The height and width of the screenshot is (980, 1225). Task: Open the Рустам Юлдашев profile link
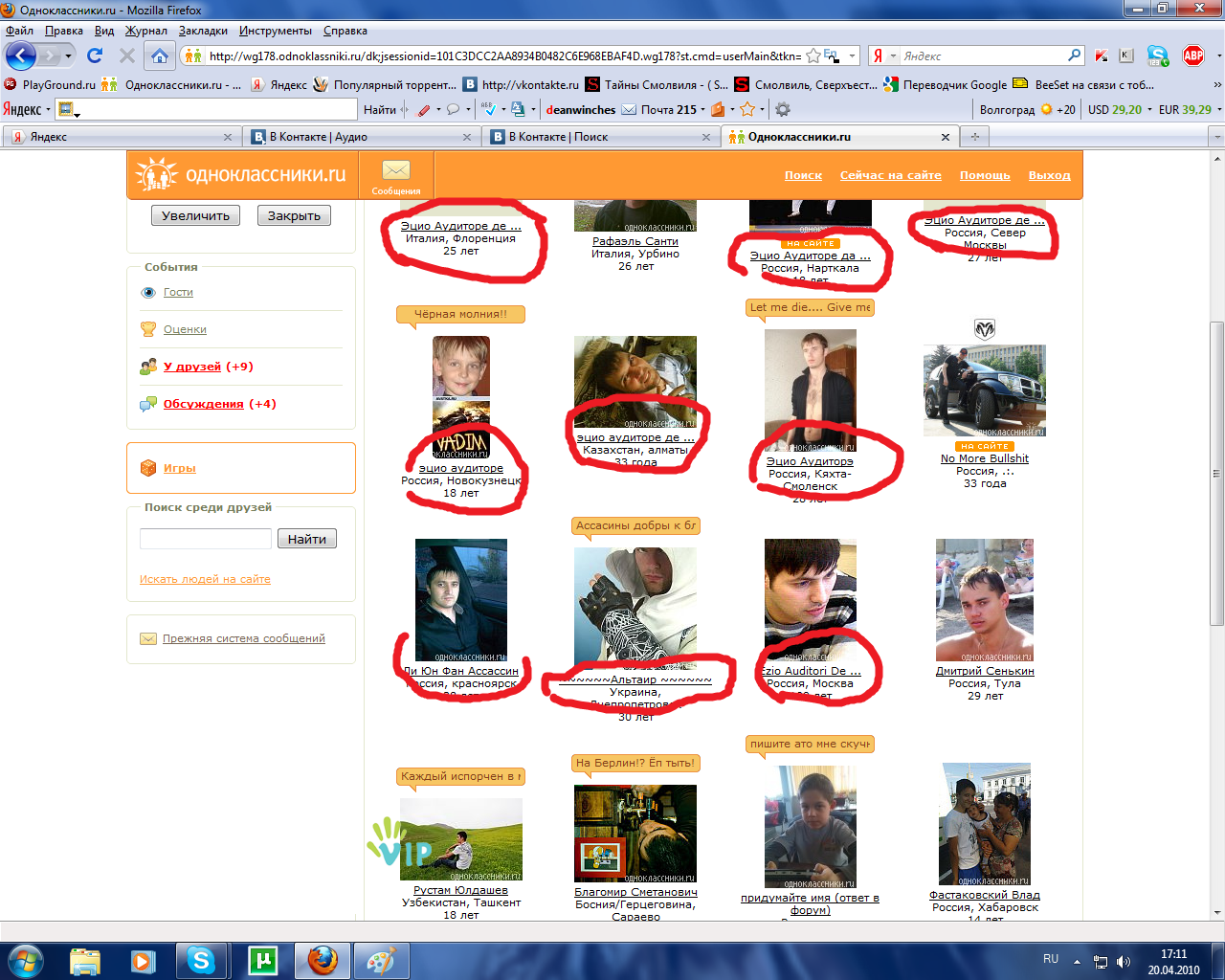[461, 890]
